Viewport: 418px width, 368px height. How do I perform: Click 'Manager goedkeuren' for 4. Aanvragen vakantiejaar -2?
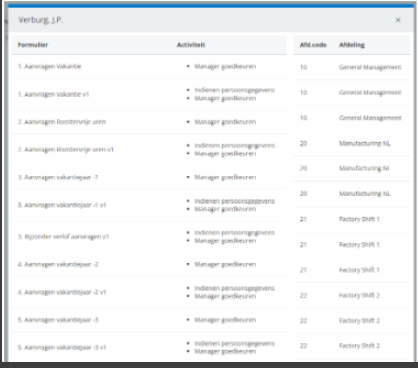click(225, 264)
